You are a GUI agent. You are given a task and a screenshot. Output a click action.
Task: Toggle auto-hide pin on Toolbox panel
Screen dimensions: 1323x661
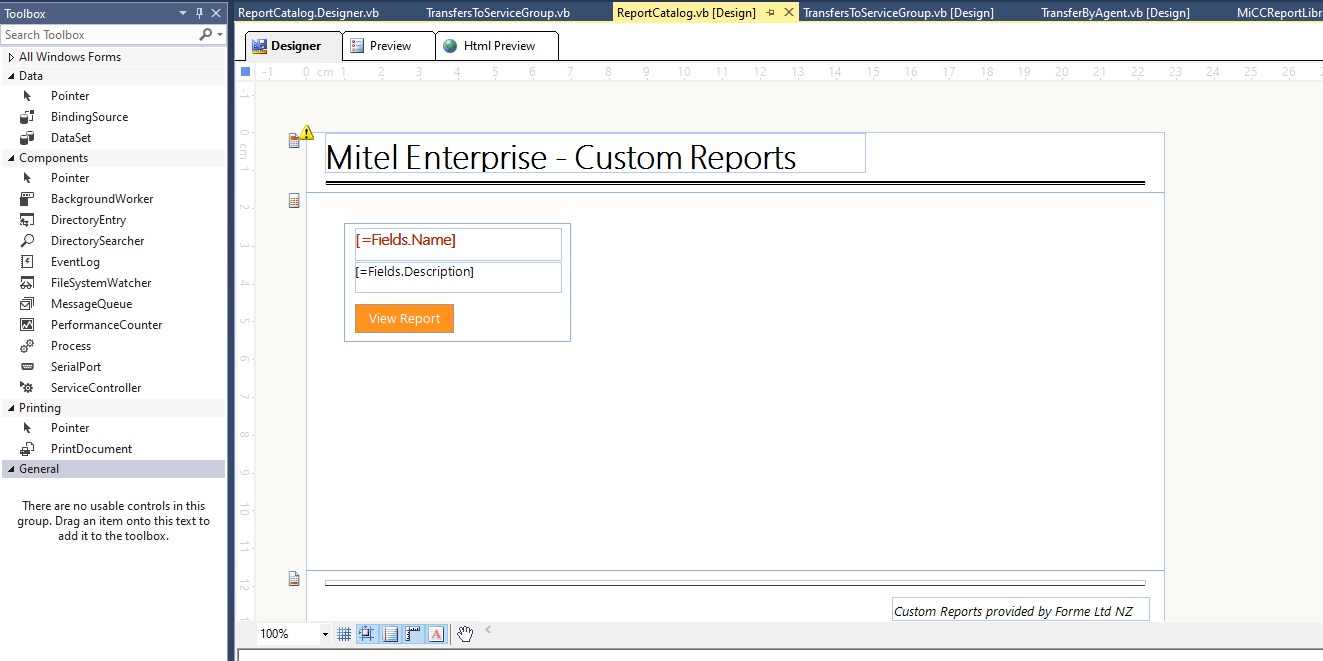coord(199,13)
